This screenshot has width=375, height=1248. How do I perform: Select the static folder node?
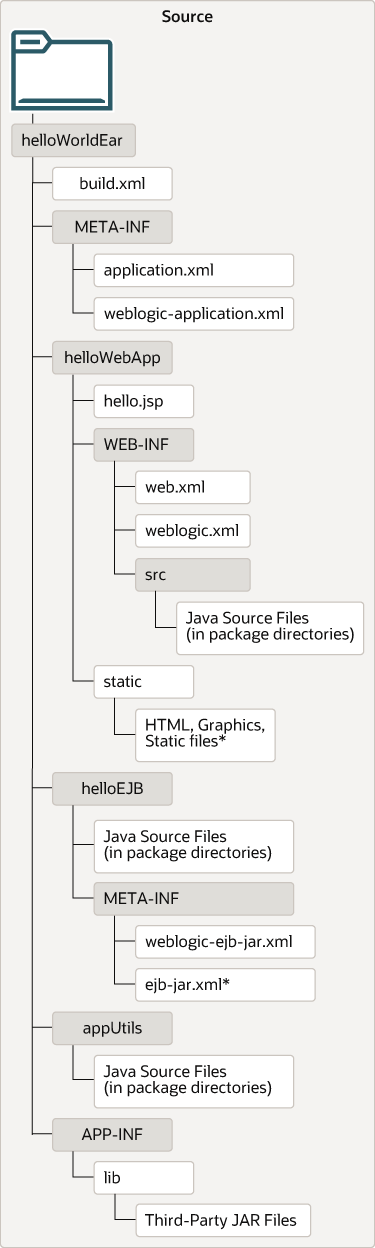point(143,682)
